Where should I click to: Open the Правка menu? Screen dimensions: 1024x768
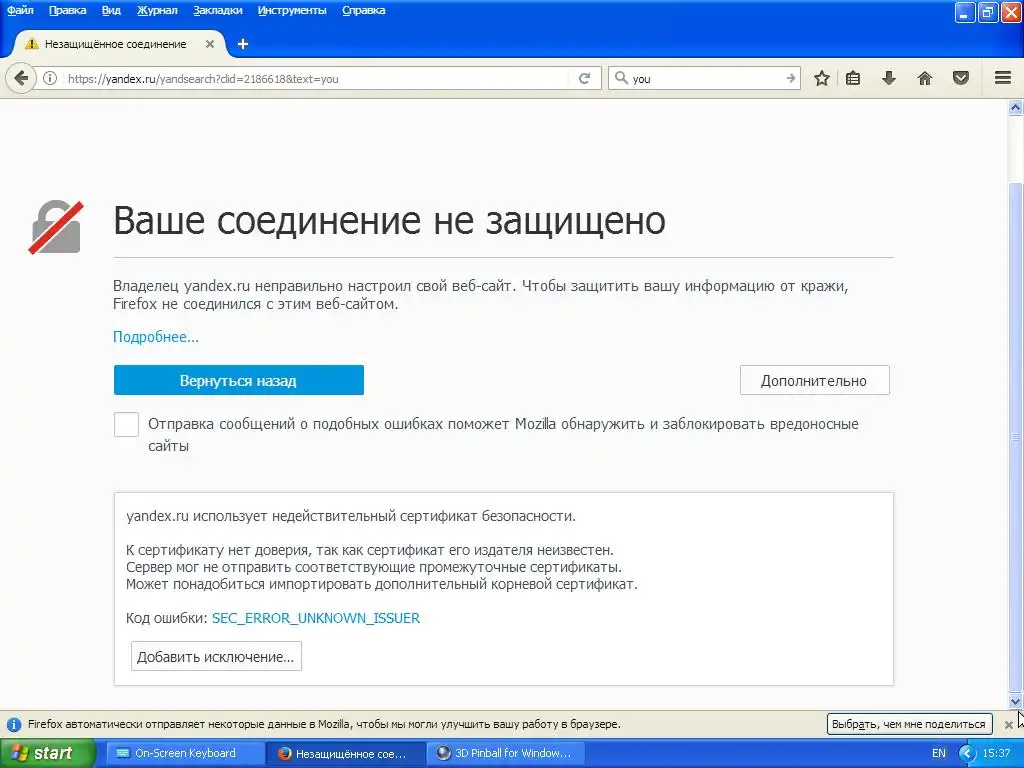point(67,10)
